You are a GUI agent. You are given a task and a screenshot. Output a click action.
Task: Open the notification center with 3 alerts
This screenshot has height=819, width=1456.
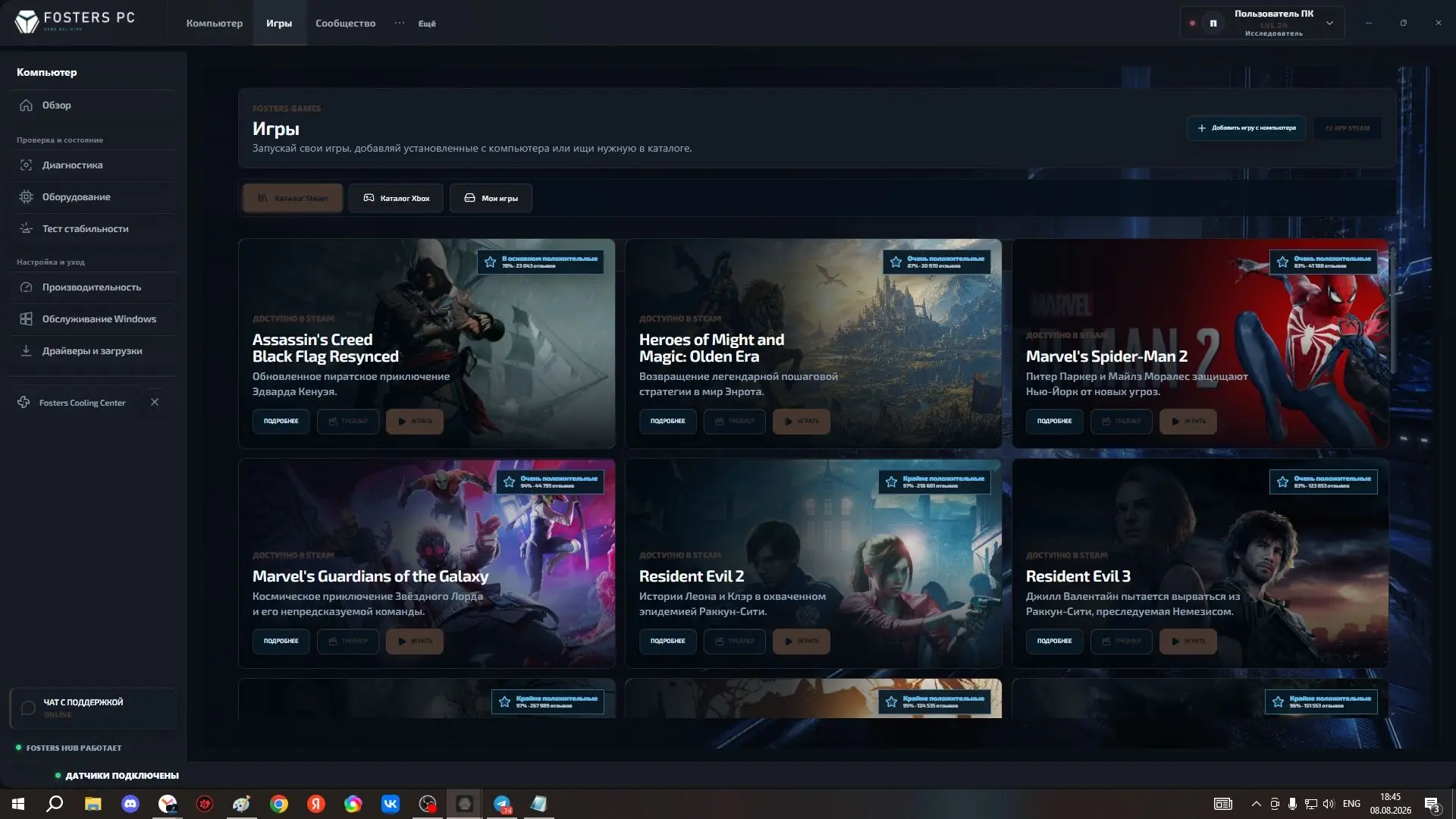tap(1432, 805)
